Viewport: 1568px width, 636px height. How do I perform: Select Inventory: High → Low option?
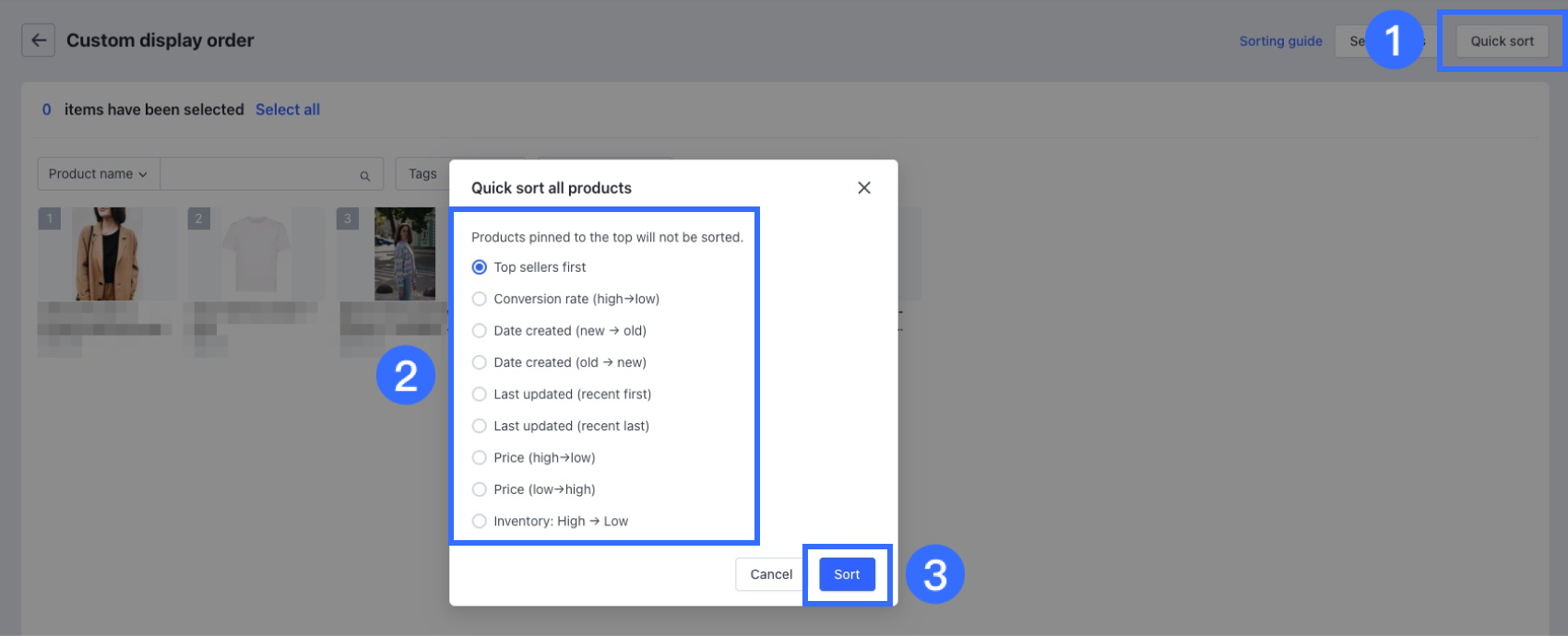[480, 522]
